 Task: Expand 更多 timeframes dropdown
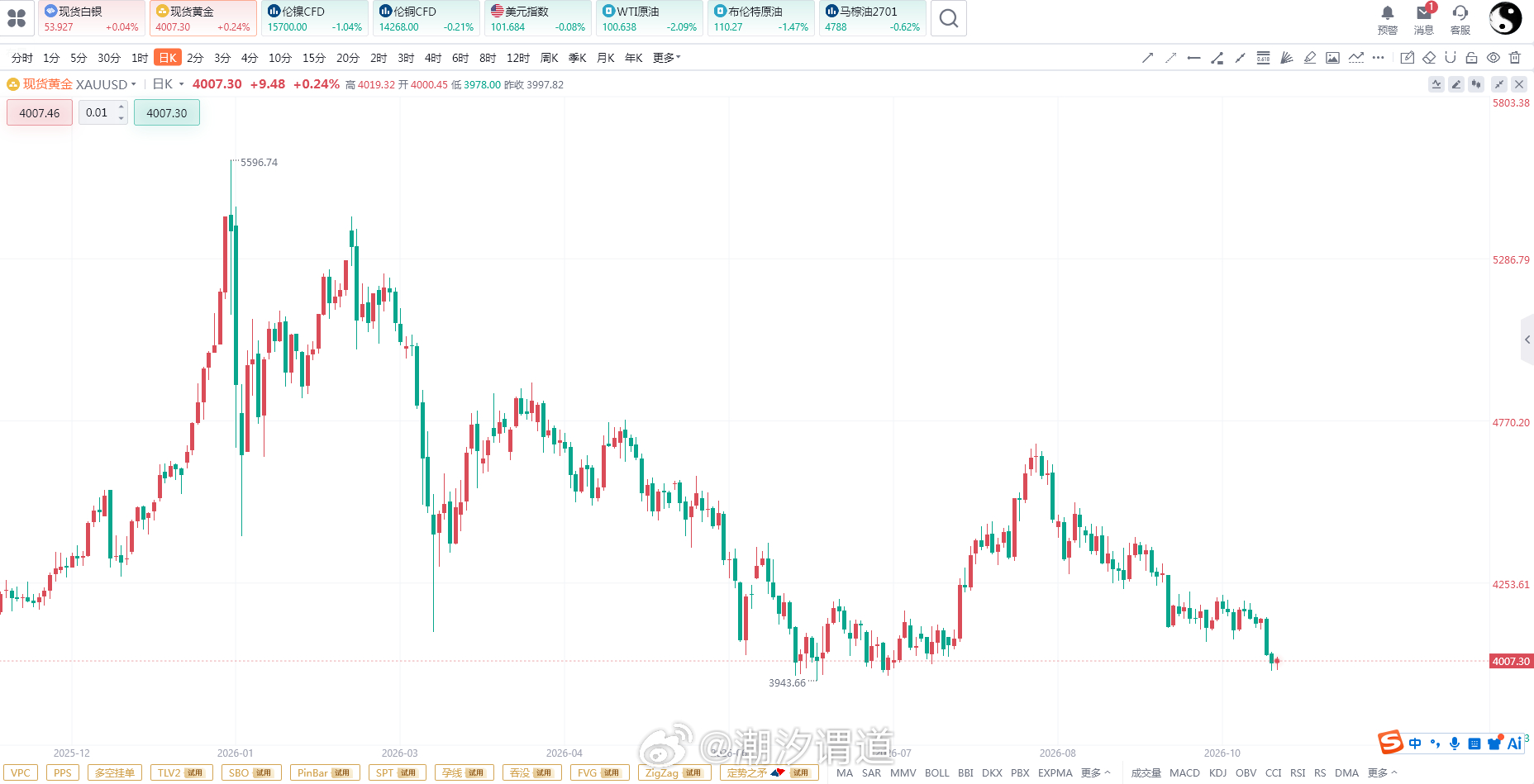coord(666,58)
